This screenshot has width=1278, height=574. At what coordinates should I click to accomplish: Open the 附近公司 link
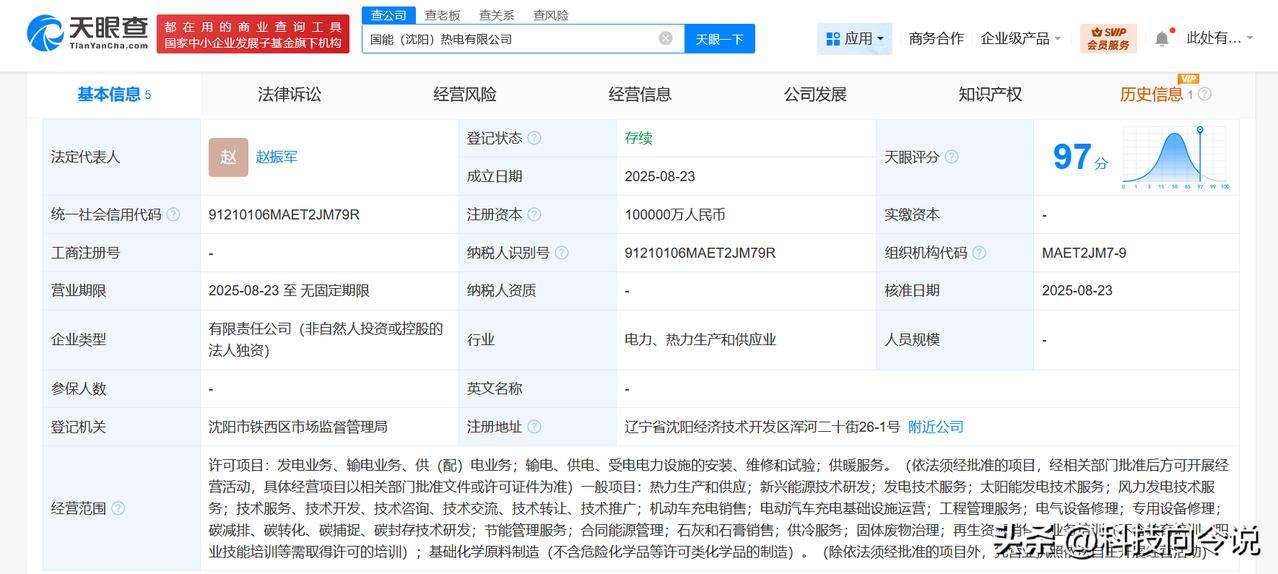pos(936,427)
